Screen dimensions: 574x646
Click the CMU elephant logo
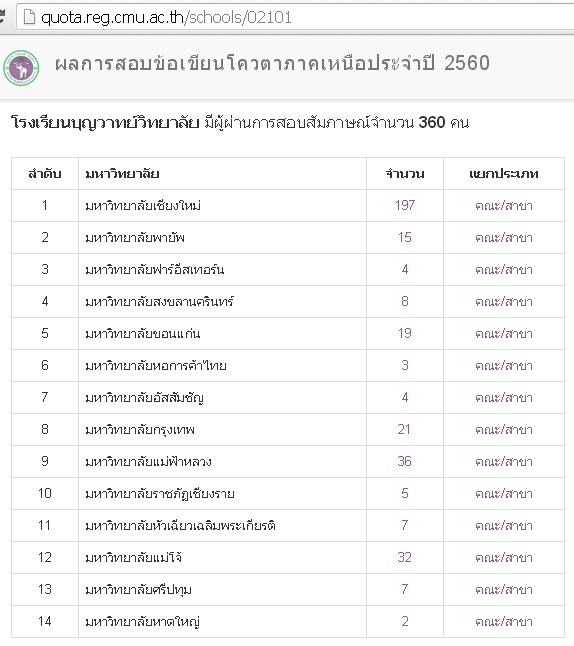click(x=21, y=68)
